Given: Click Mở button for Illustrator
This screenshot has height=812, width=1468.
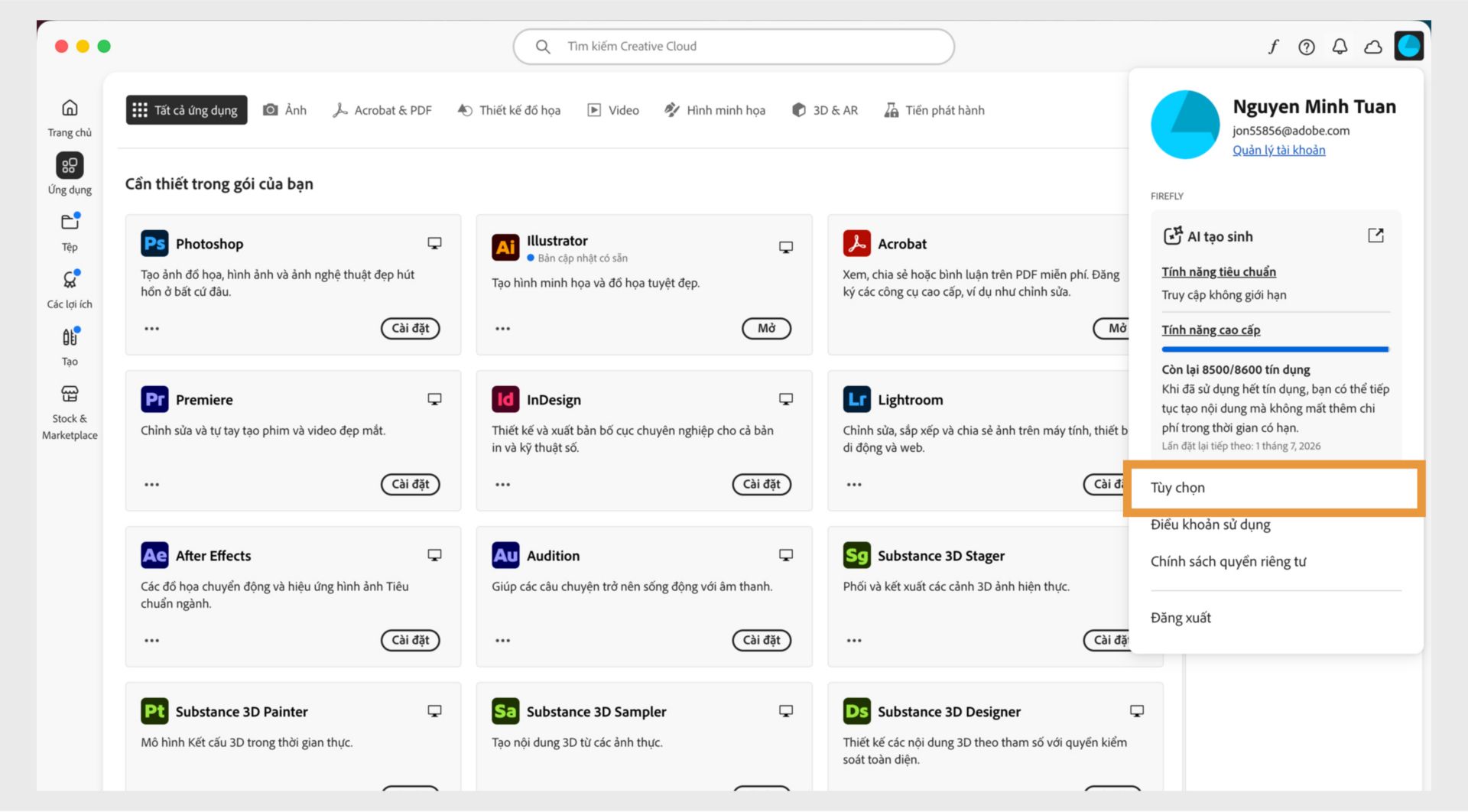Looking at the screenshot, I should [766, 329].
